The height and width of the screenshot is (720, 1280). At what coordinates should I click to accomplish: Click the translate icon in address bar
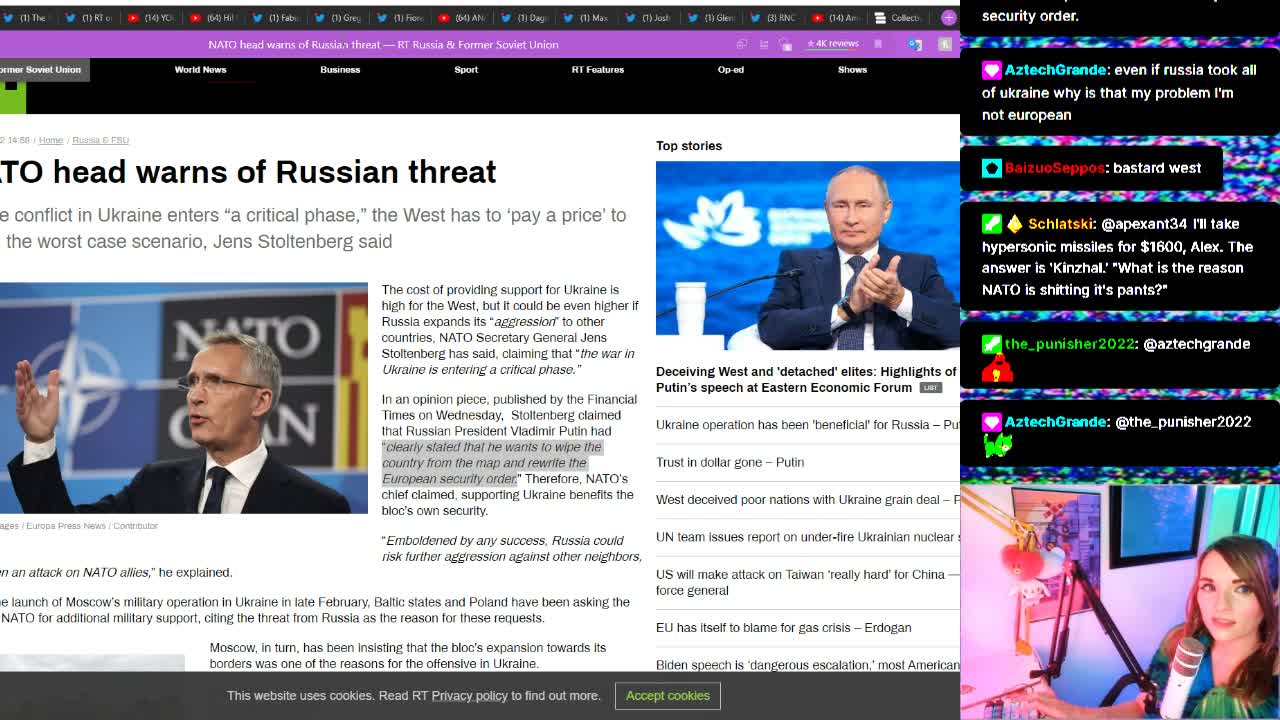(x=915, y=44)
